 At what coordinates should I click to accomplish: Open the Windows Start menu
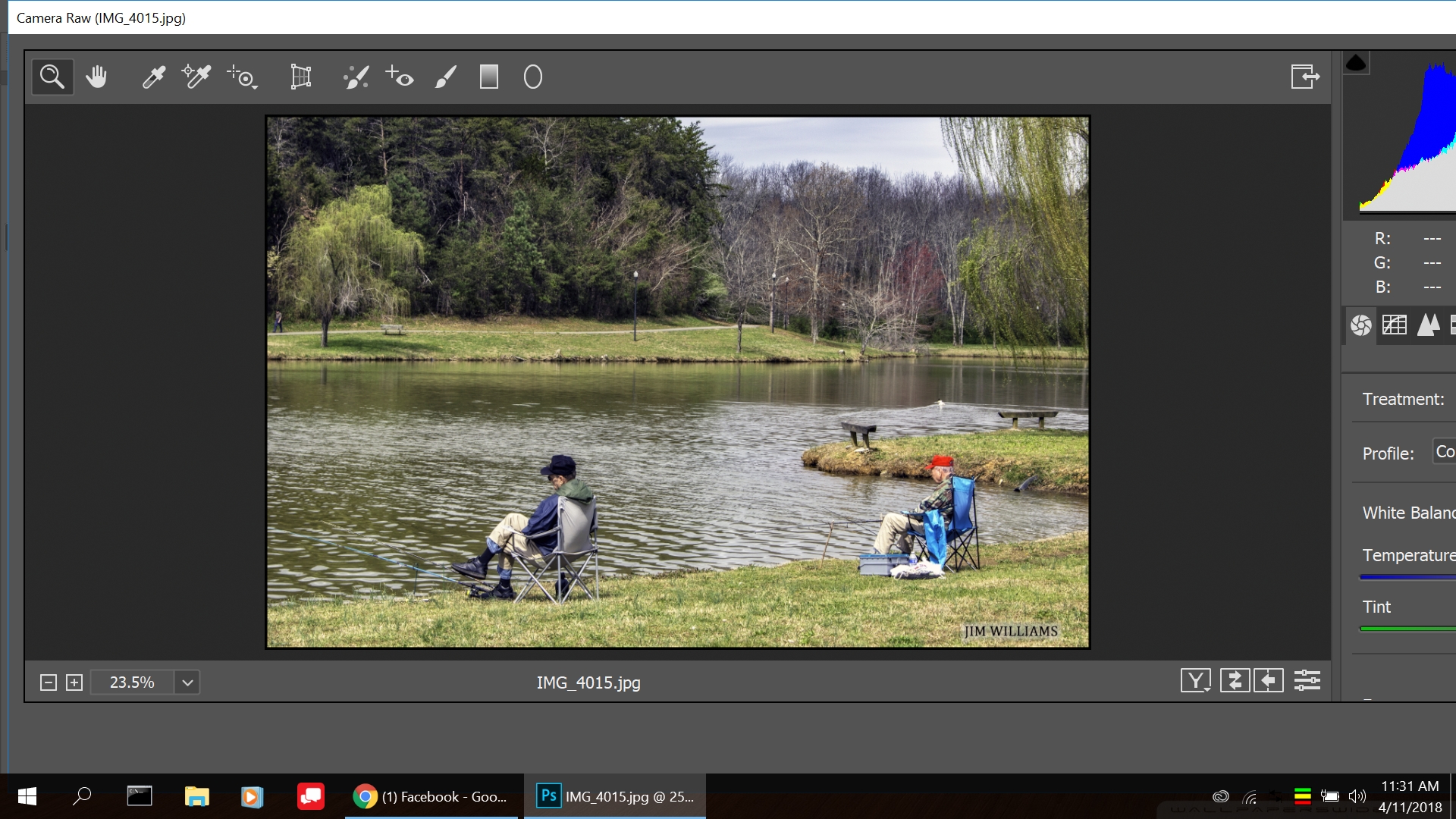27,796
